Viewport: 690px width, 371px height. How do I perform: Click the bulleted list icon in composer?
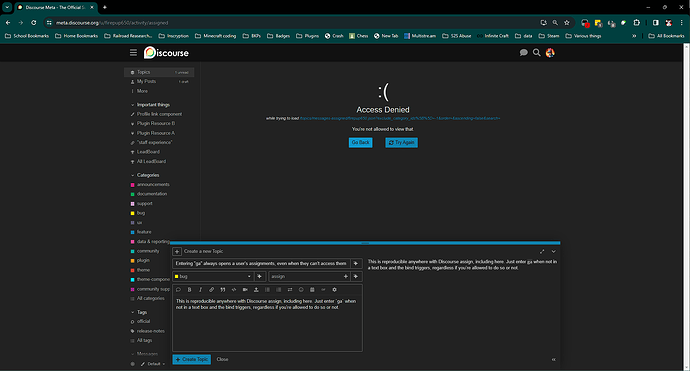[267, 290]
